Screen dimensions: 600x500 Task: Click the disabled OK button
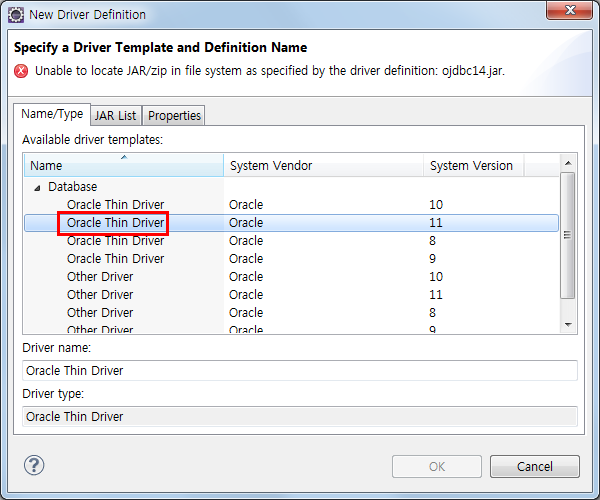click(437, 466)
